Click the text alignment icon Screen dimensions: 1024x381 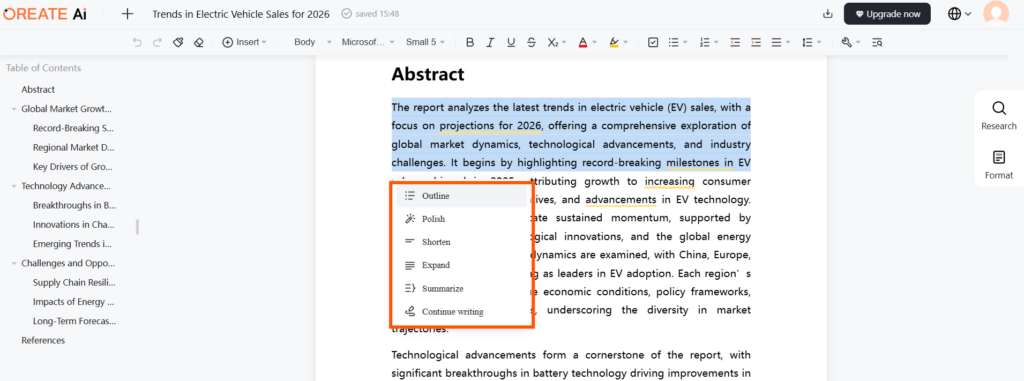point(776,42)
